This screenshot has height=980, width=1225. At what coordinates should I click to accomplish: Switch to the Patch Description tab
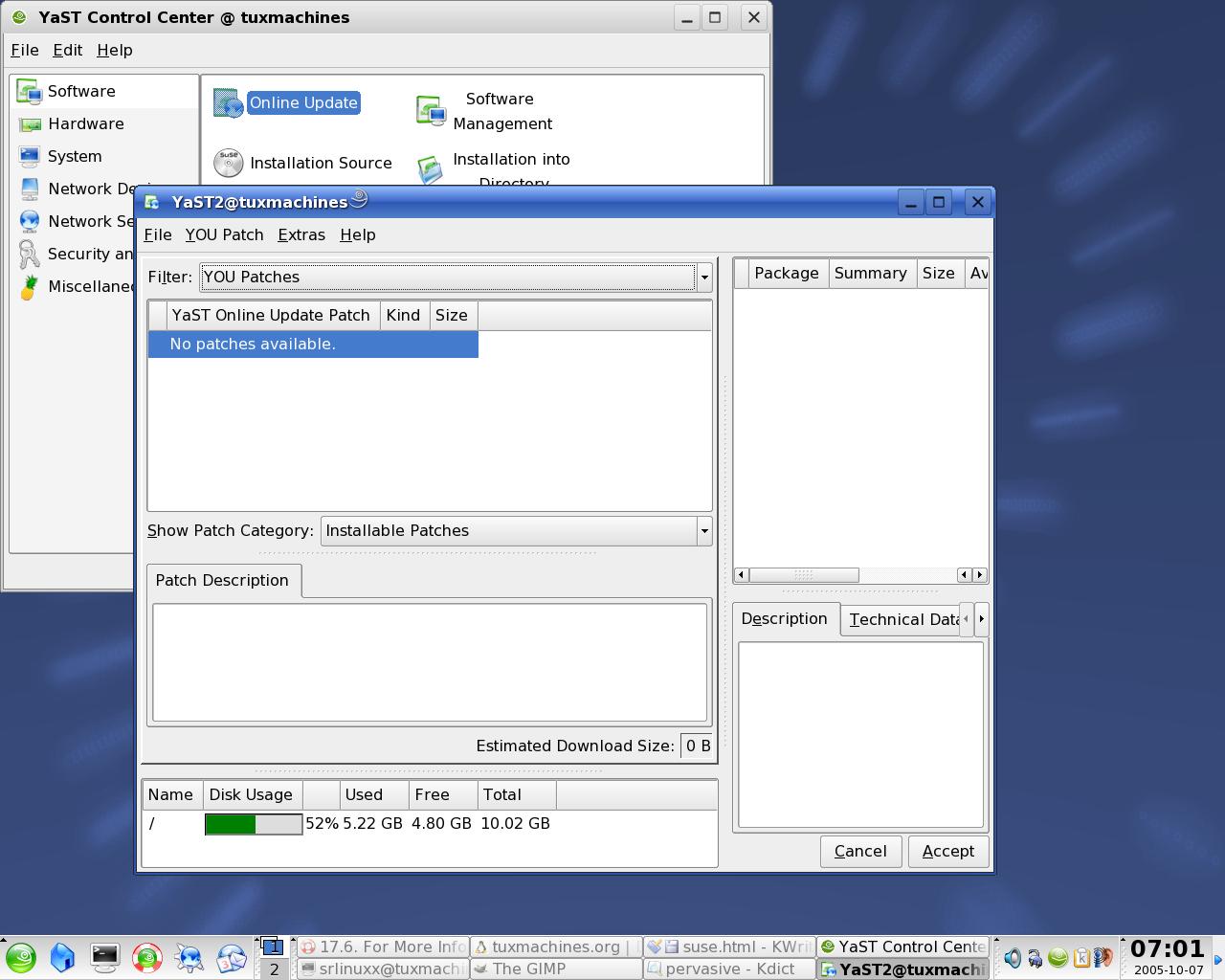point(223,580)
